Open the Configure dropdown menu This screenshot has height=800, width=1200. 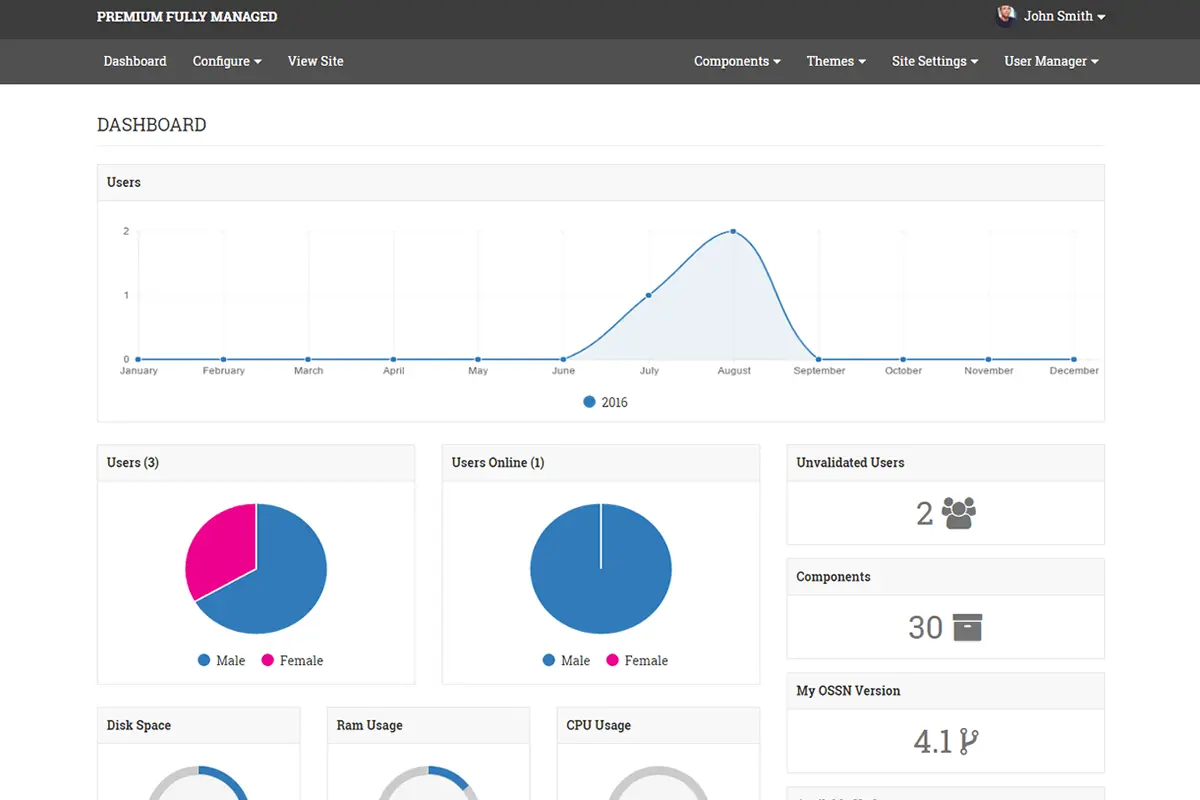point(226,61)
